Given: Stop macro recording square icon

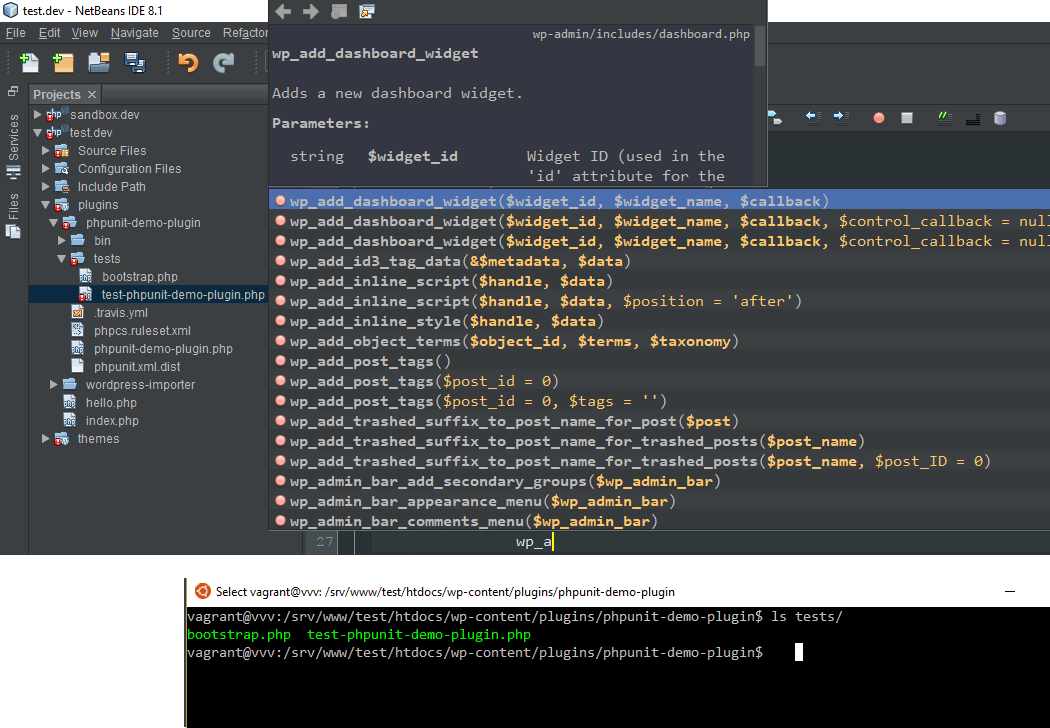Looking at the screenshot, I should [x=907, y=118].
